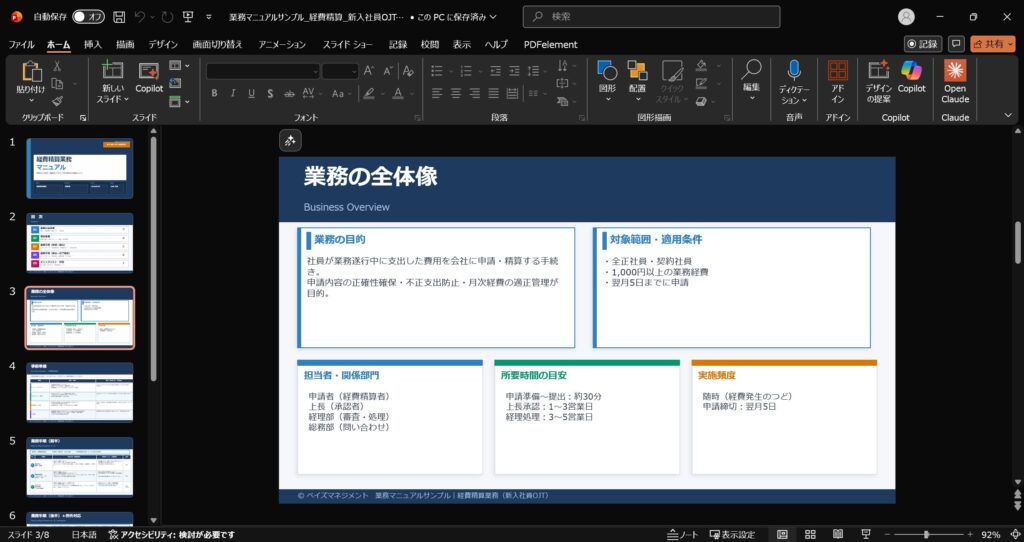This screenshot has height=542, width=1024.
Task: Expand the New Slide (新しいスライド) dropdown
Action: tap(111, 99)
